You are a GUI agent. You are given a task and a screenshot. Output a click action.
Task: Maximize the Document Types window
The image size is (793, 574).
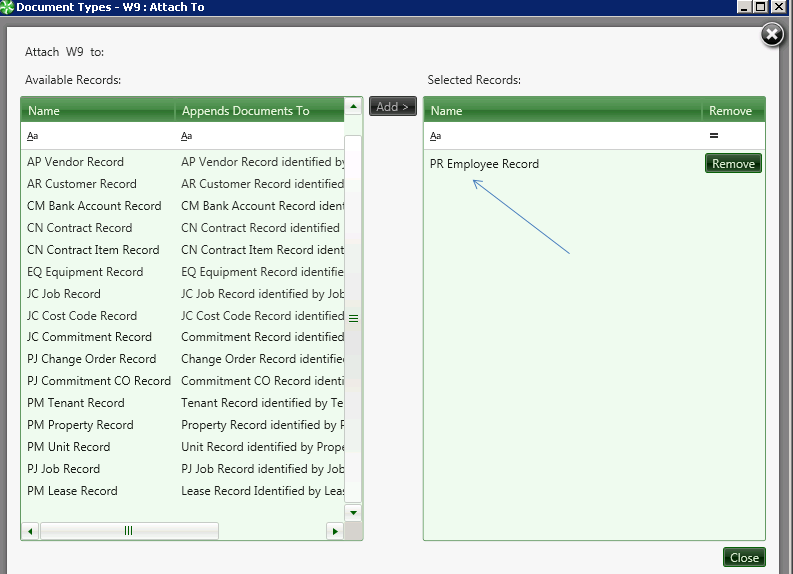tap(760, 7)
